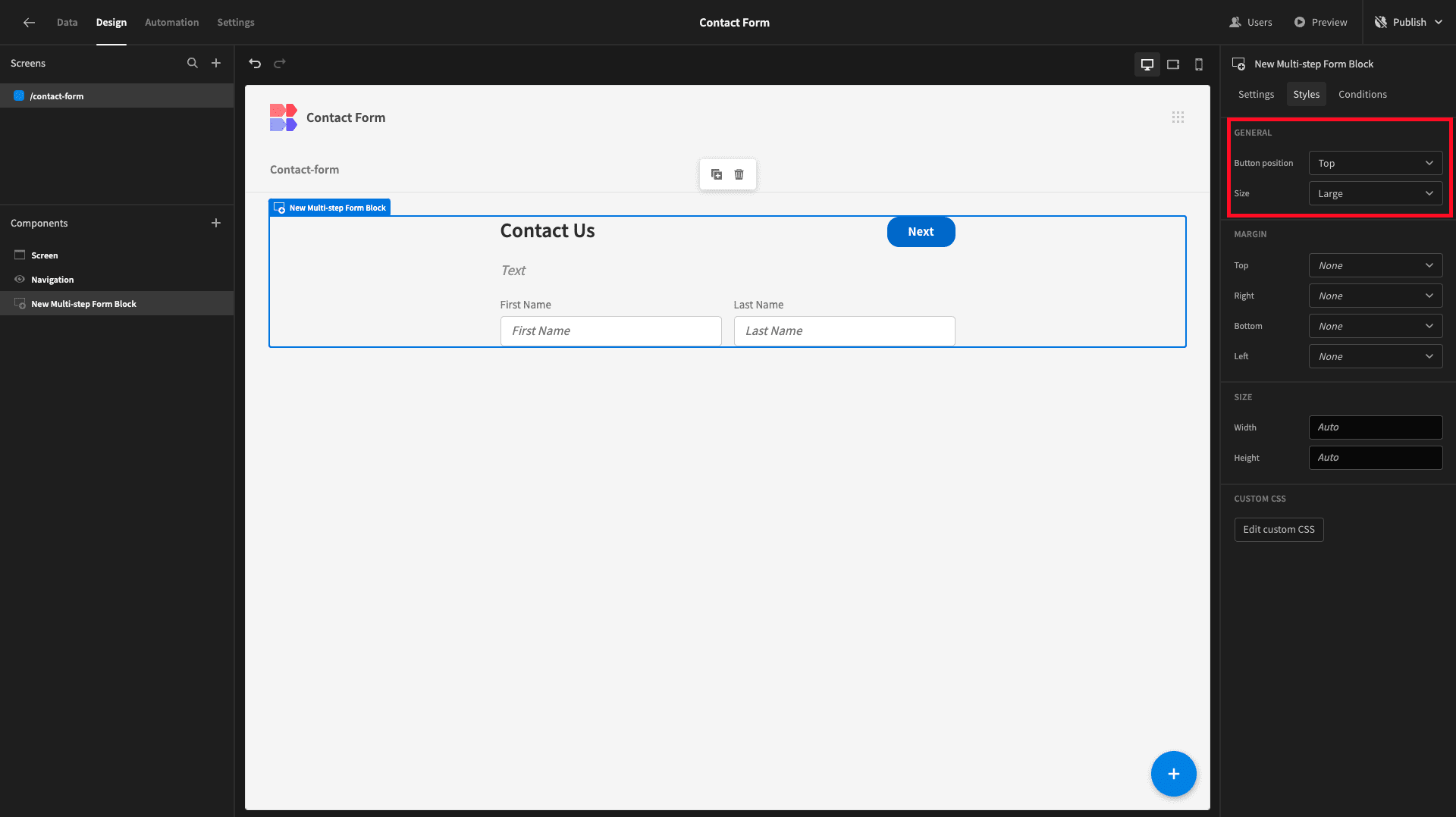
Task: Open the grid menu icon in the app header
Action: 1178,117
